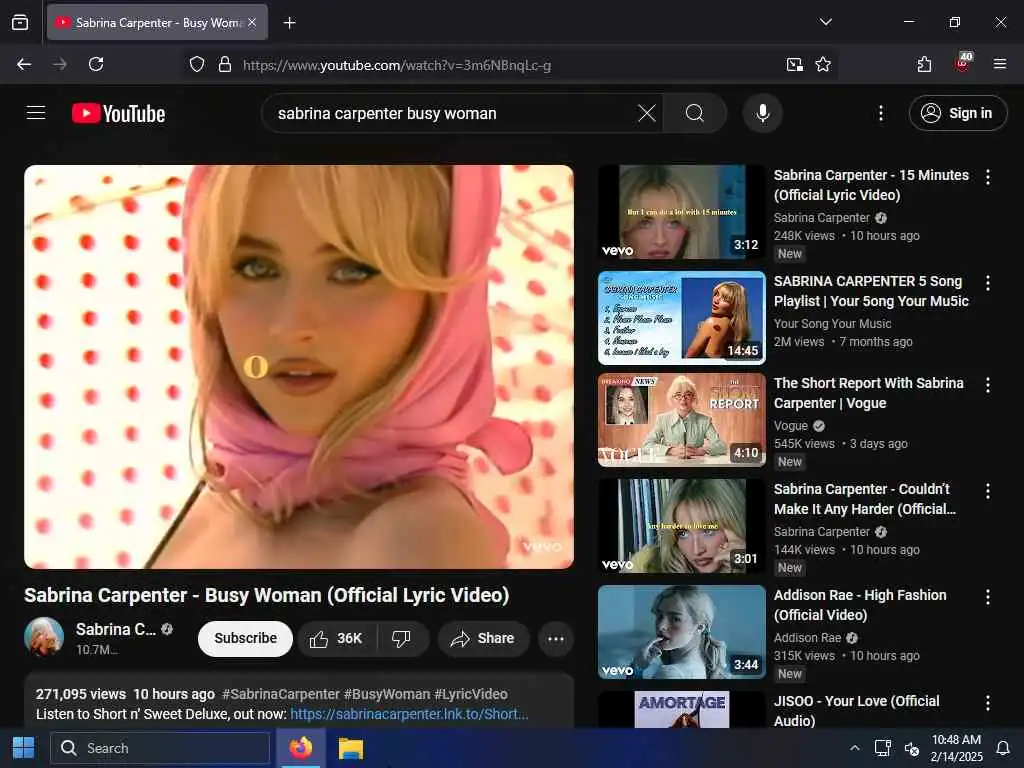The height and width of the screenshot is (768, 1024).
Task: Click the Firefox address bar URL
Action: point(397,65)
